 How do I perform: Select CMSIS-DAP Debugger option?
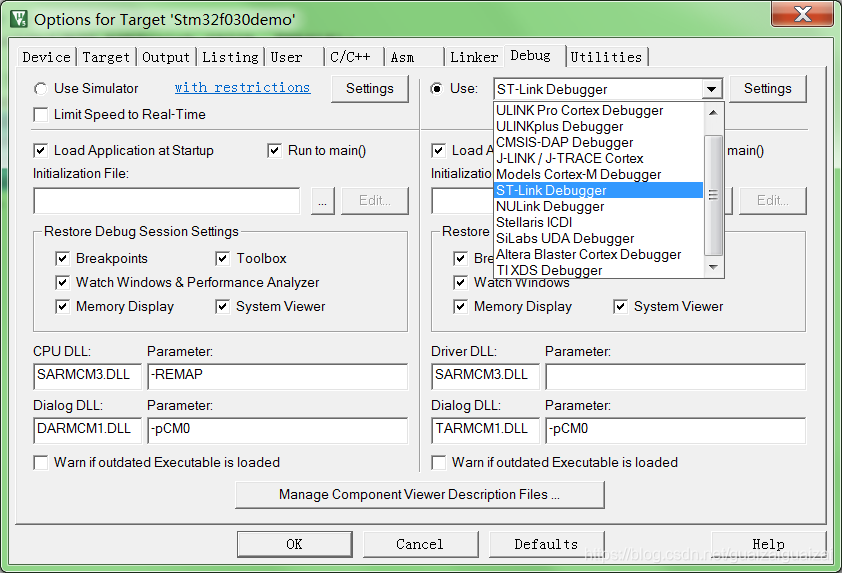coord(598,142)
